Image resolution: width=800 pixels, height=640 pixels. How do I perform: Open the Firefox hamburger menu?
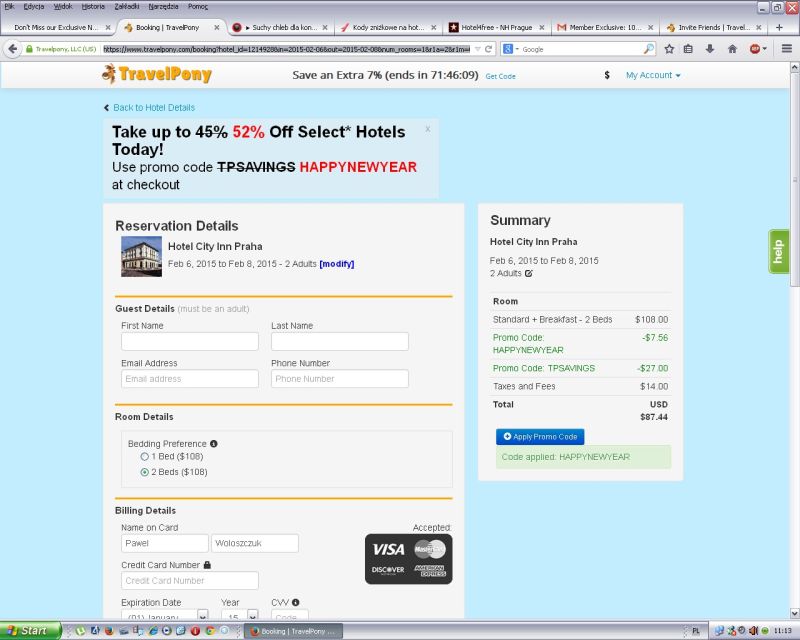coord(787,49)
